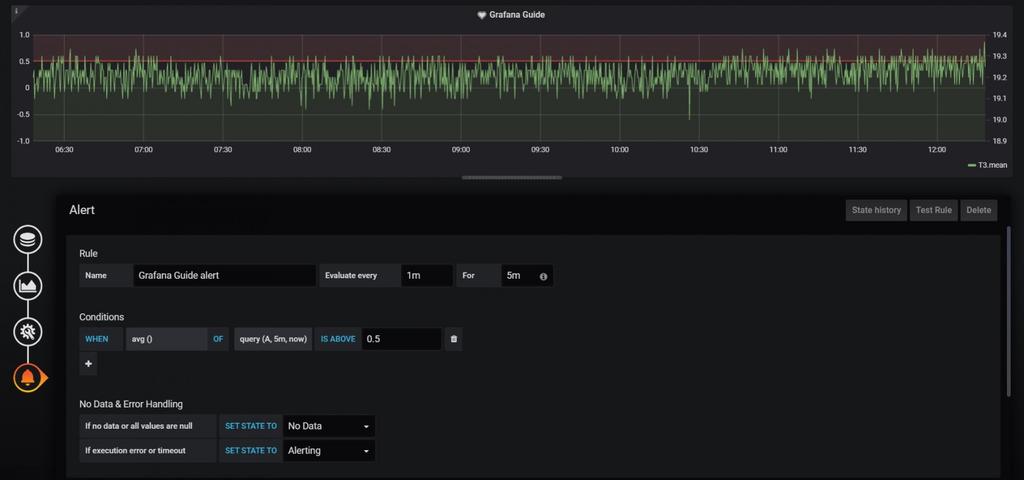Click the No Data & Error Handling heading
1024x480 pixels.
click(x=131, y=404)
